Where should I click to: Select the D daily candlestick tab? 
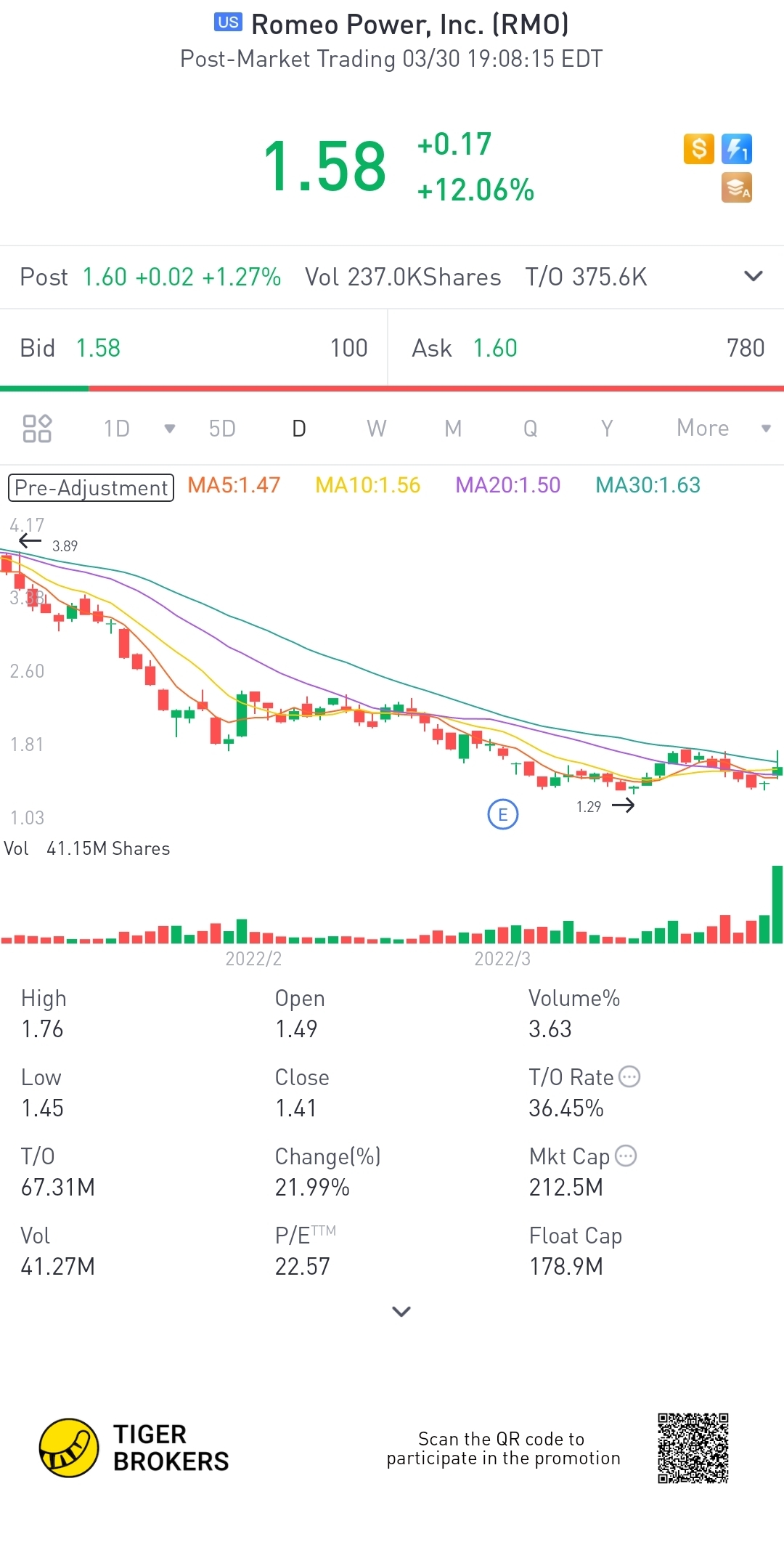299,429
